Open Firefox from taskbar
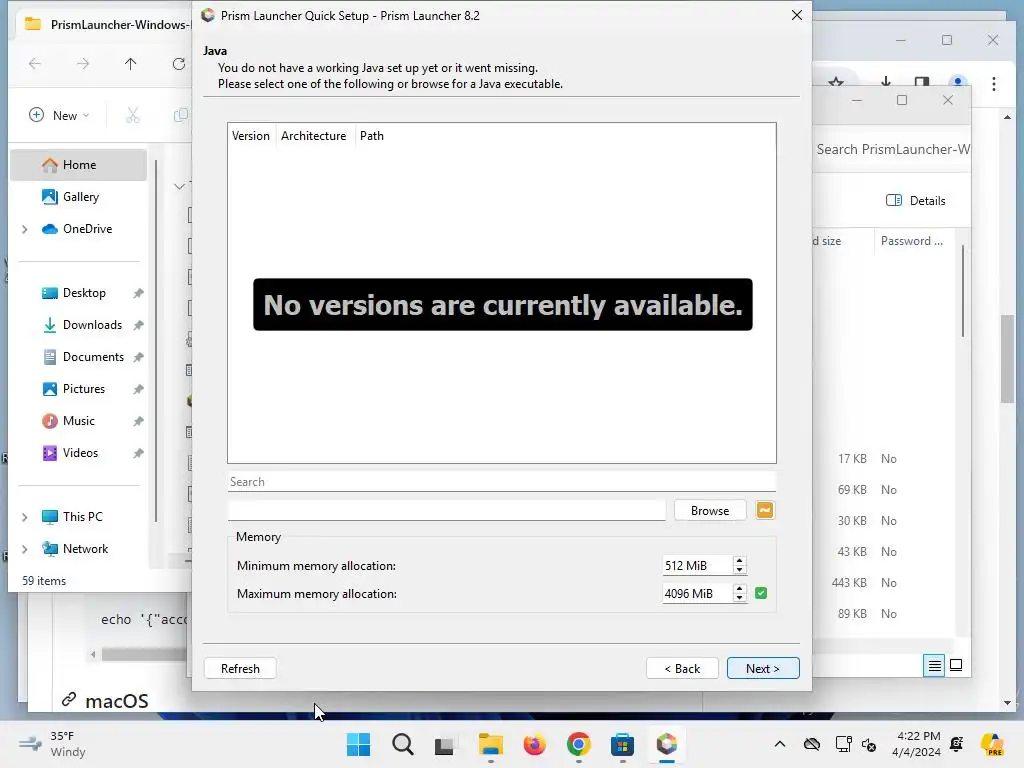Screen dimensions: 1024x768 tap(534, 744)
